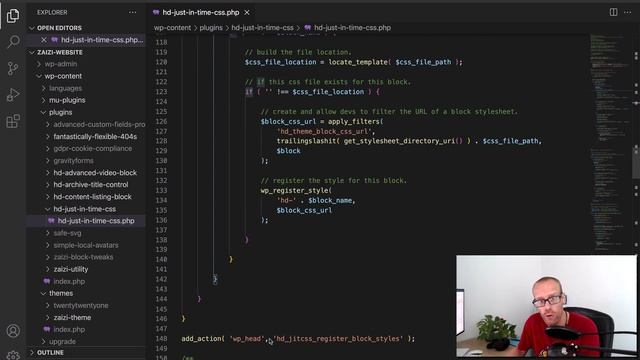Open the Accounts menu icon

[13, 331]
